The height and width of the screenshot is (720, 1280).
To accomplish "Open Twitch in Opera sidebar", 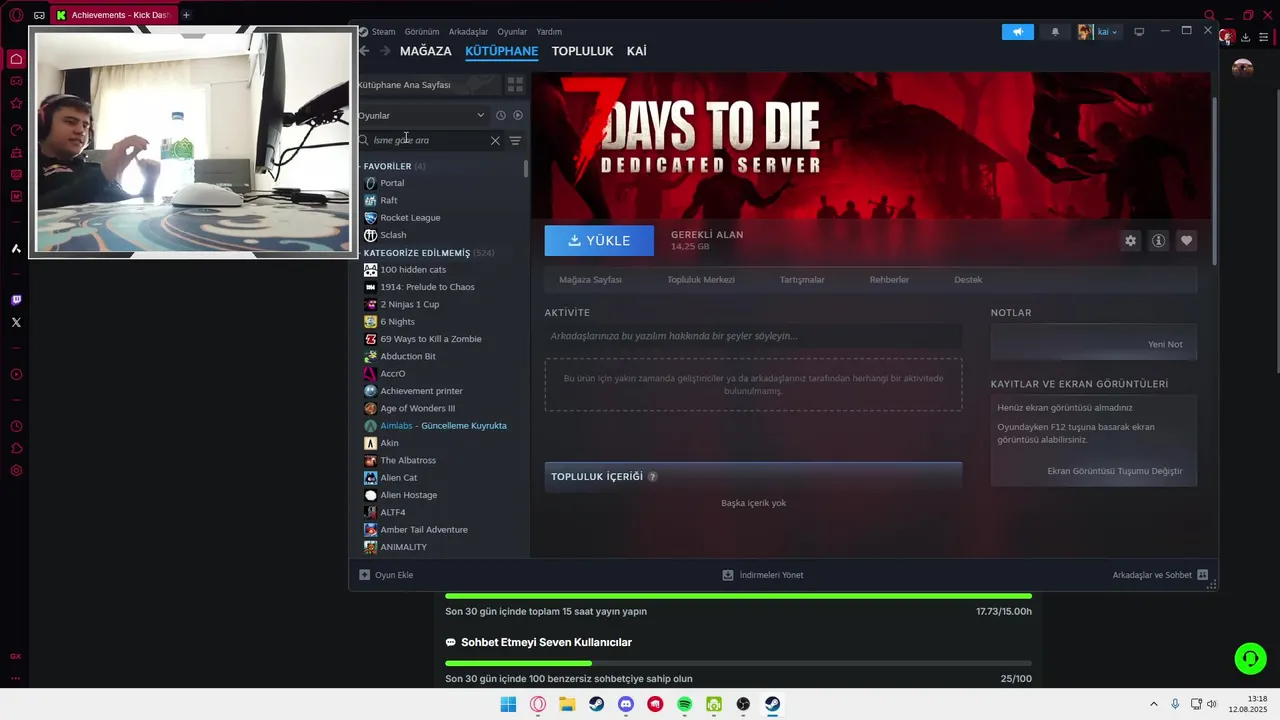I will tap(16, 300).
